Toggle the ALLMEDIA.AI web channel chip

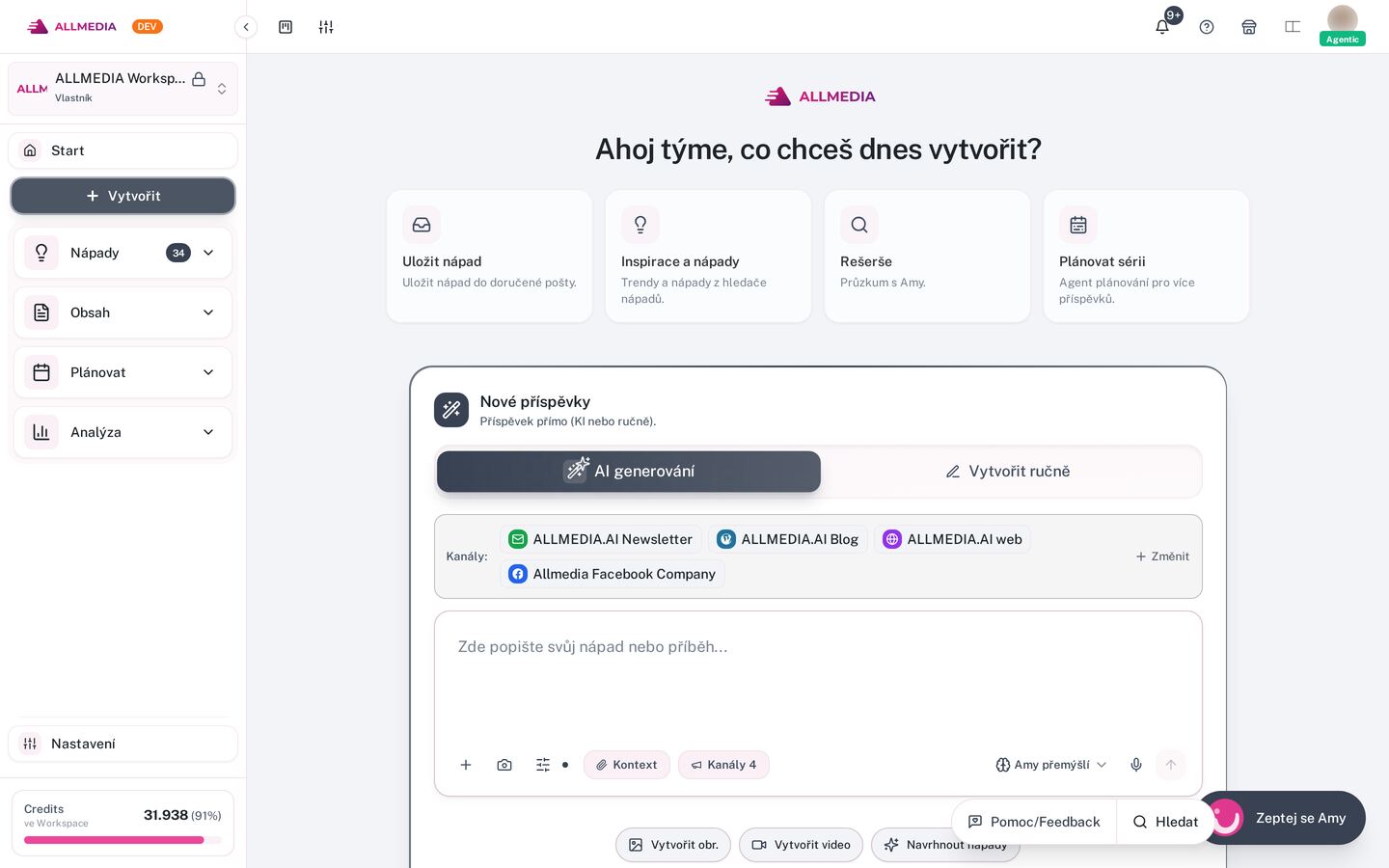[953, 539]
